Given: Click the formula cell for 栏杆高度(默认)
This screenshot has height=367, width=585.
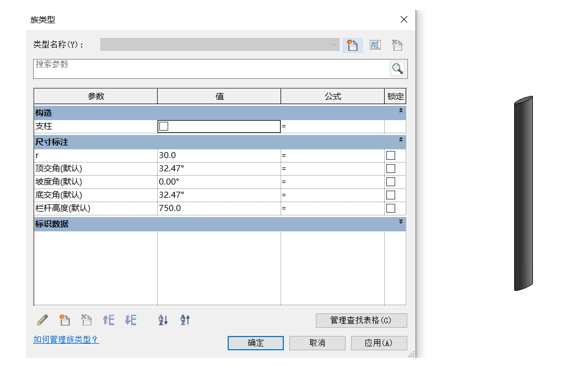Looking at the screenshot, I should (332, 208).
